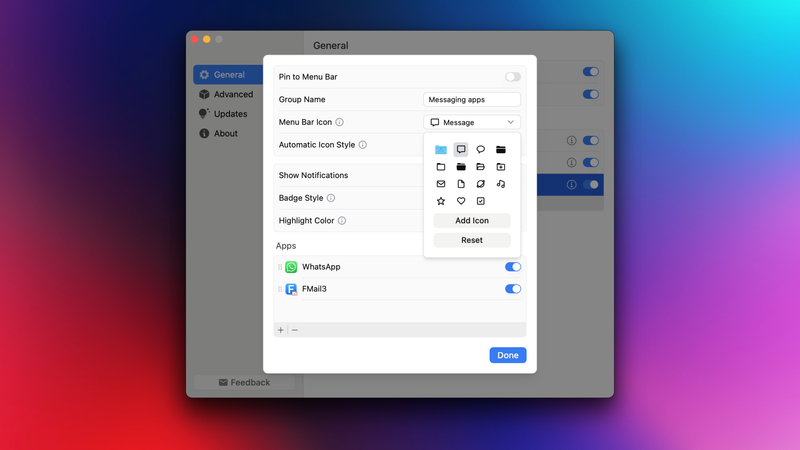The height and width of the screenshot is (450, 800).
Task: Pick the round speech bubble icon
Action: coord(481,149)
